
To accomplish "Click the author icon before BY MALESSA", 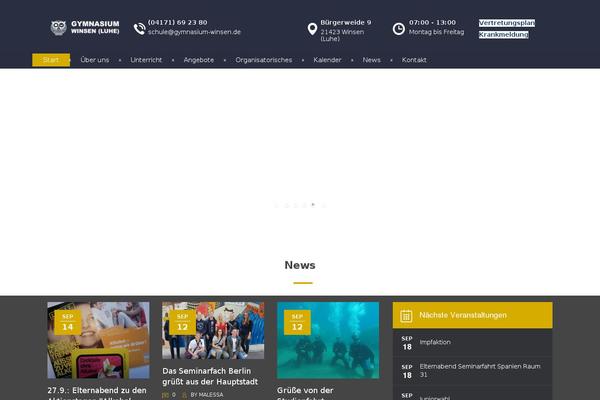I will [184, 395].
